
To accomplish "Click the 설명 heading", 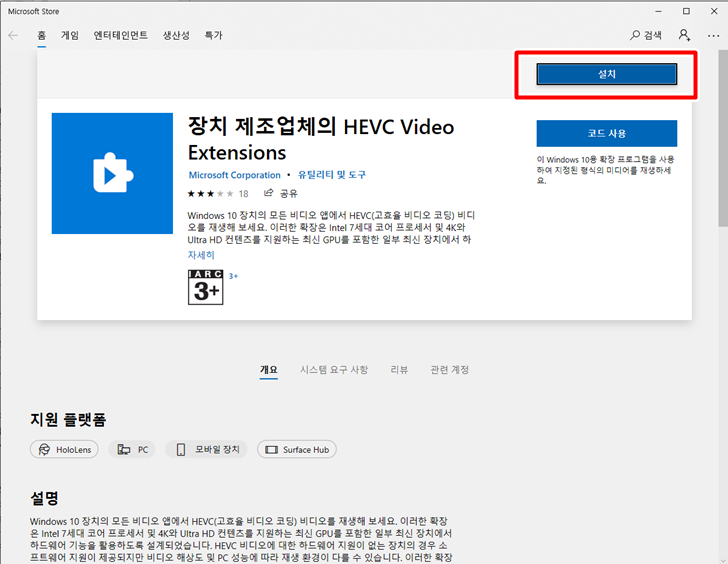I will click(x=45, y=499).
